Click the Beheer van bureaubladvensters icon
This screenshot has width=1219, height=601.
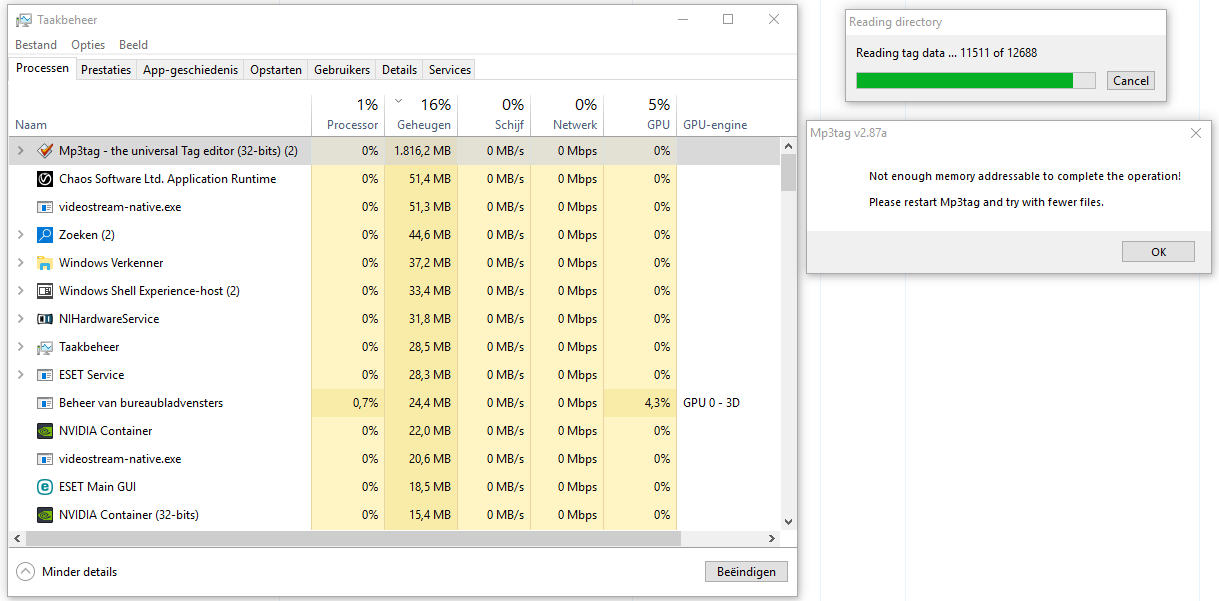tap(45, 403)
